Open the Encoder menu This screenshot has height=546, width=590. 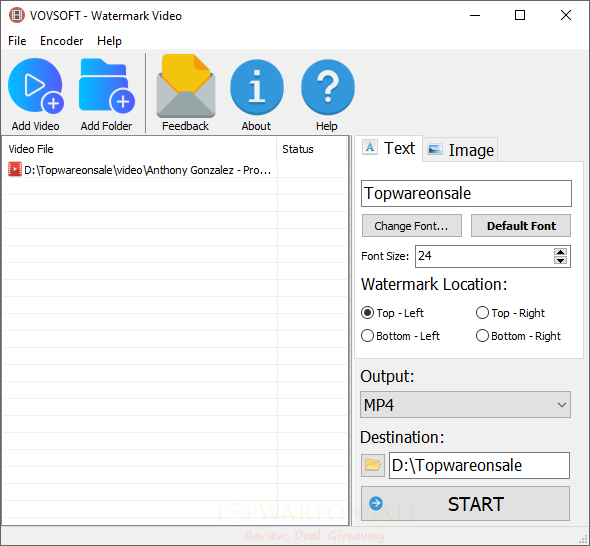click(61, 41)
